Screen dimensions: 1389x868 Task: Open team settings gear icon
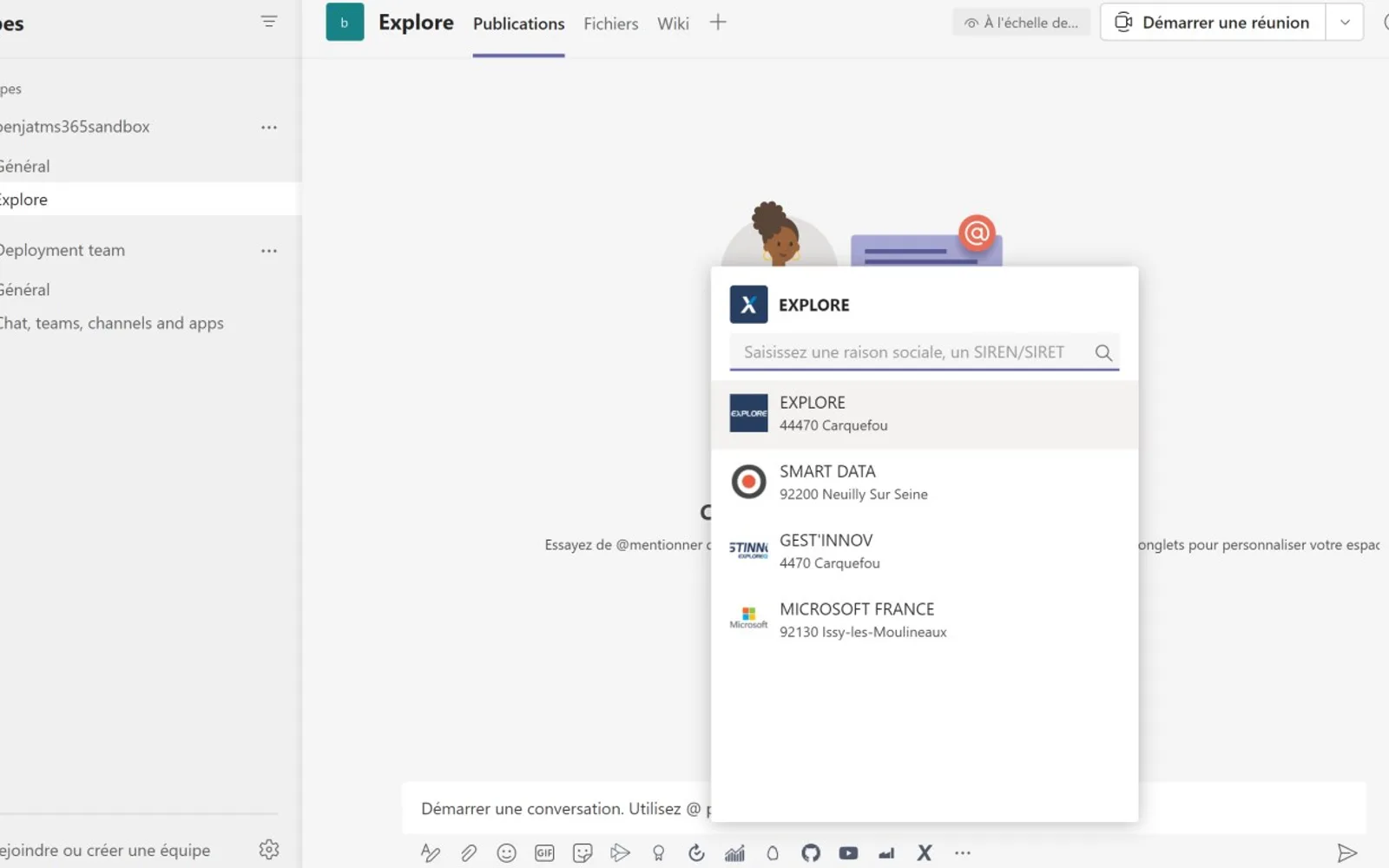[x=269, y=849]
